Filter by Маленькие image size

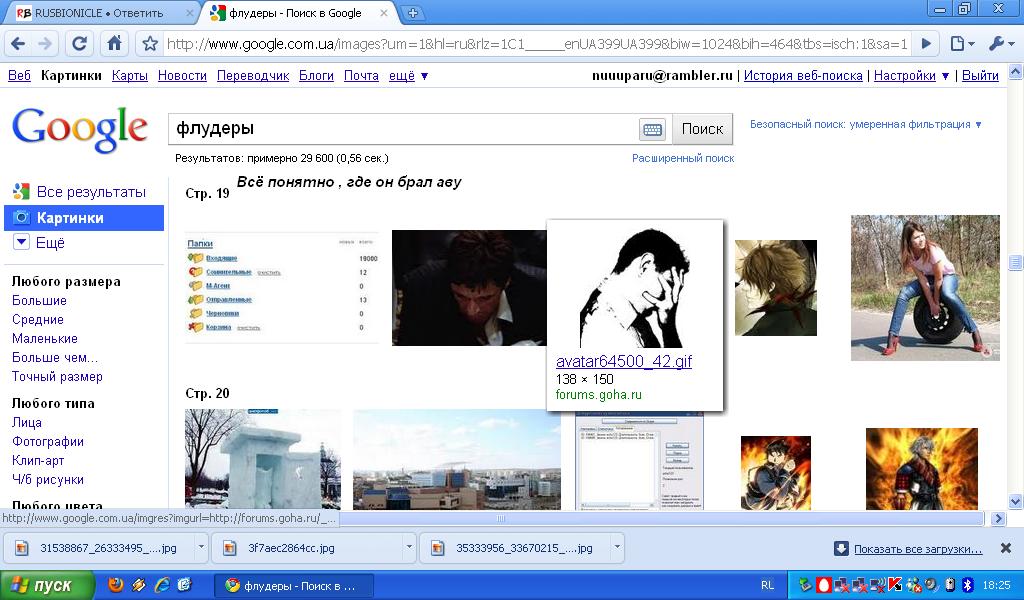[x=44, y=338]
